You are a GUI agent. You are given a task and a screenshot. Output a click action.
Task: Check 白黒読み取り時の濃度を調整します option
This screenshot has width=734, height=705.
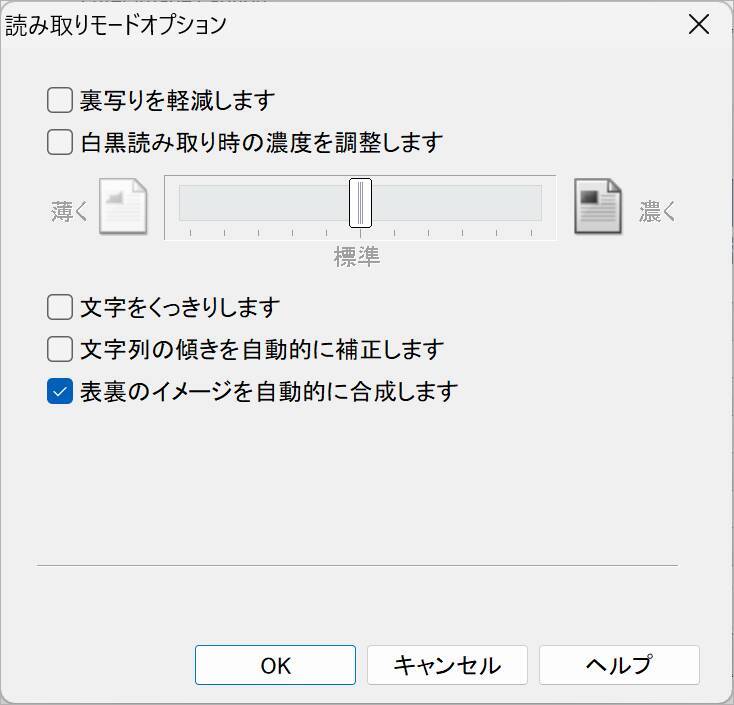coord(60,142)
